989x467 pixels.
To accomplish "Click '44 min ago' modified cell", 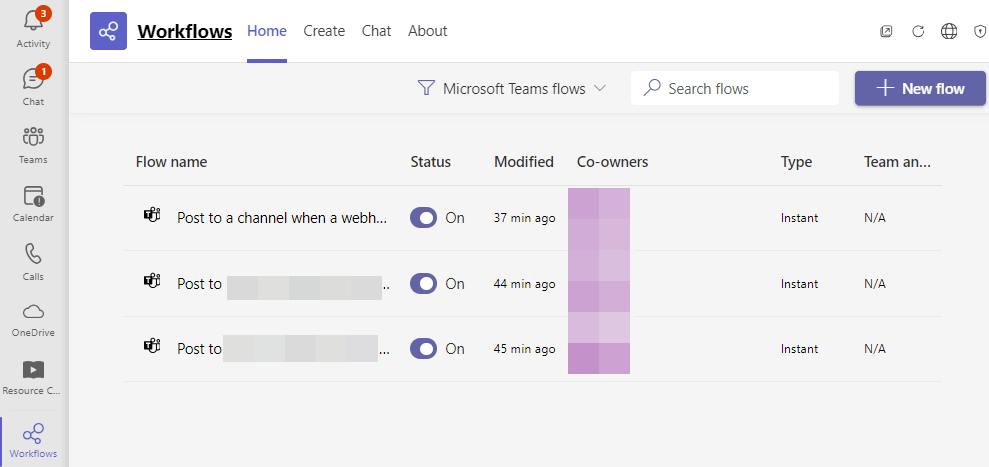I will click(x=525, y=284).
